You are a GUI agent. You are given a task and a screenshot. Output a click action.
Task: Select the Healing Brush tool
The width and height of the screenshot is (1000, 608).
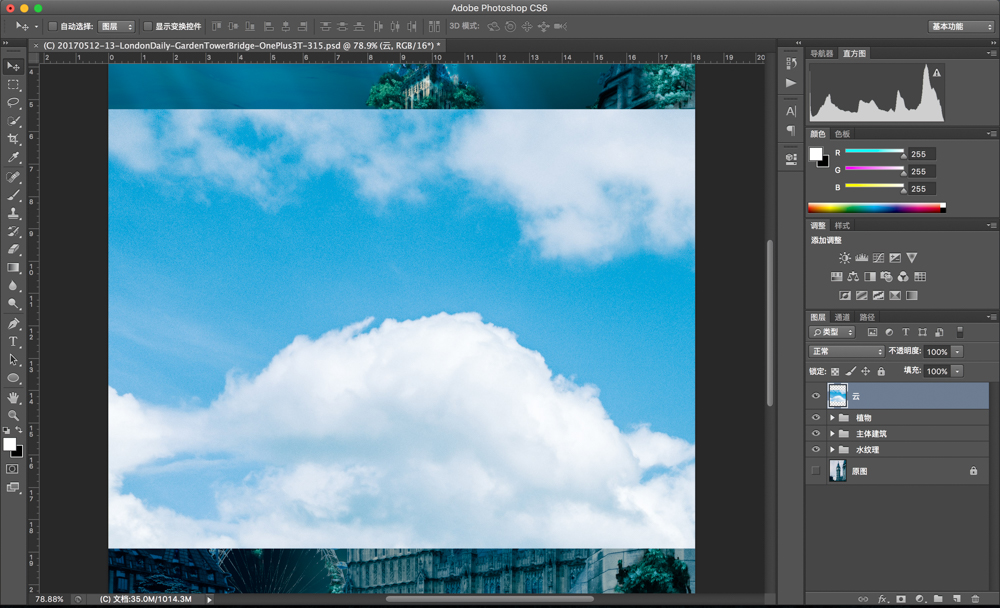tap(13, 177)
